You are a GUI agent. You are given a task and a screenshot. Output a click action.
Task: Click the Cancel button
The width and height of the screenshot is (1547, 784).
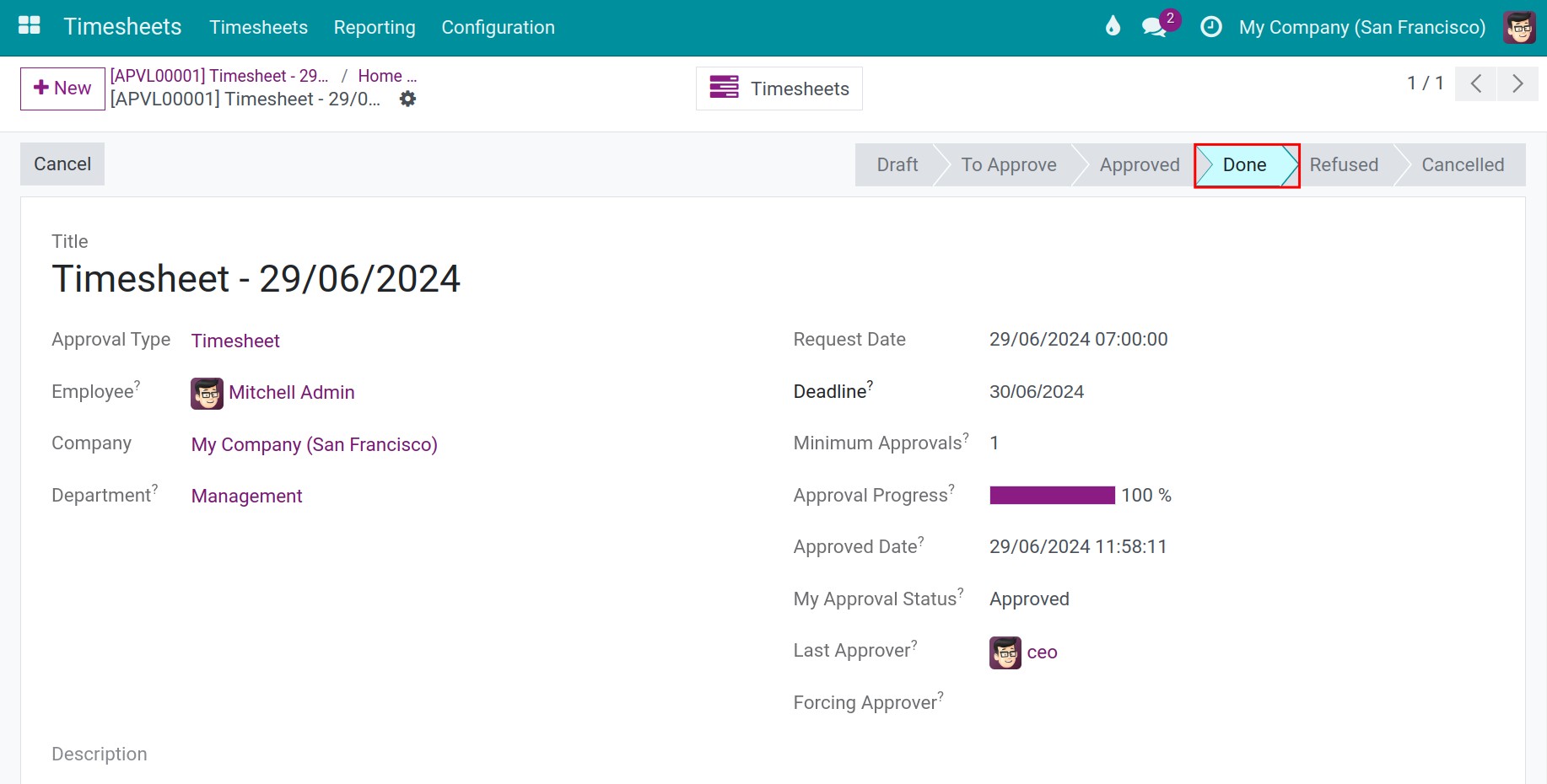(62, 164)
